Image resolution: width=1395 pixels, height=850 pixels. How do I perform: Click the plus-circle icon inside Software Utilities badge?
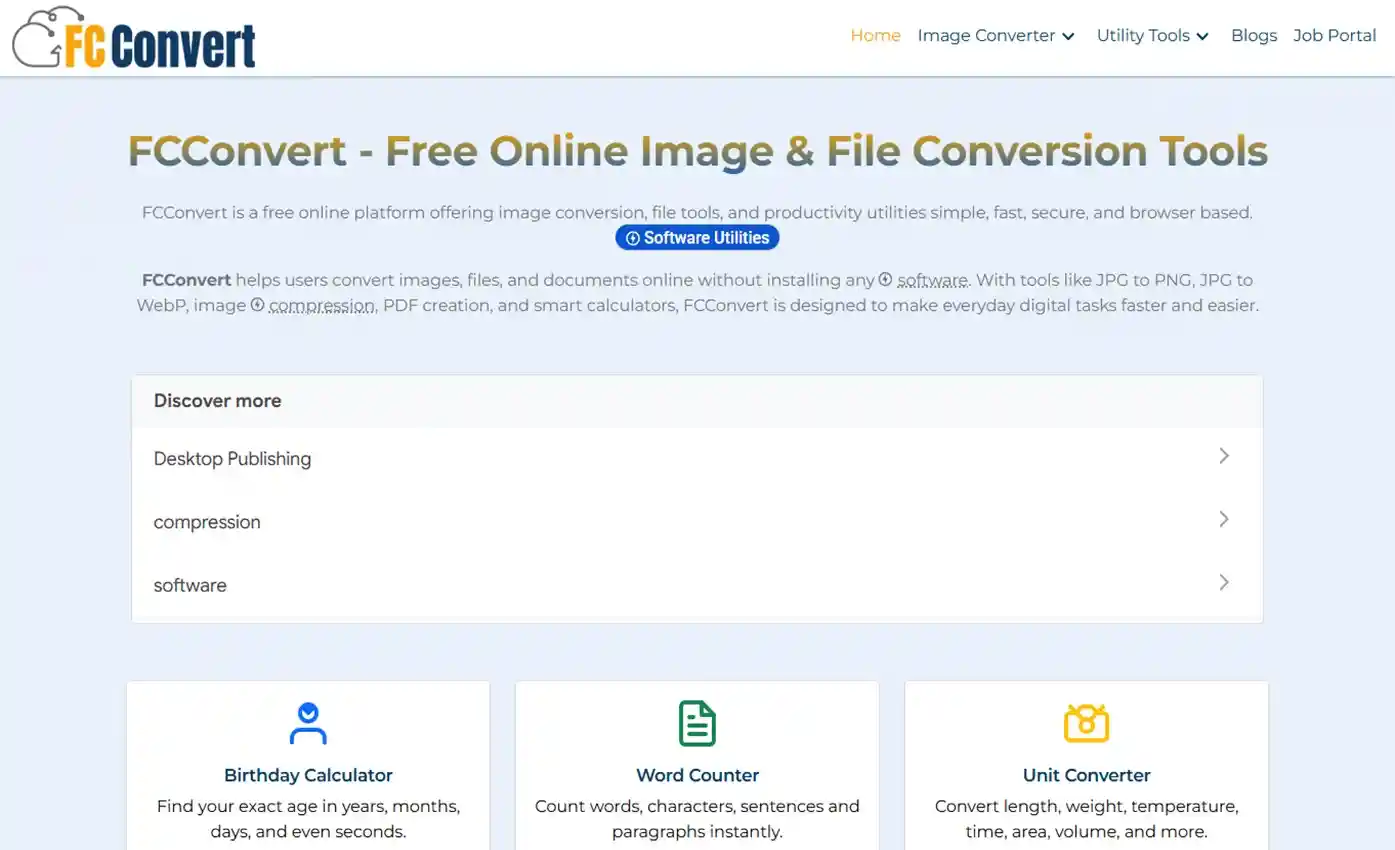pyautogui.click(x=633, y=238)
